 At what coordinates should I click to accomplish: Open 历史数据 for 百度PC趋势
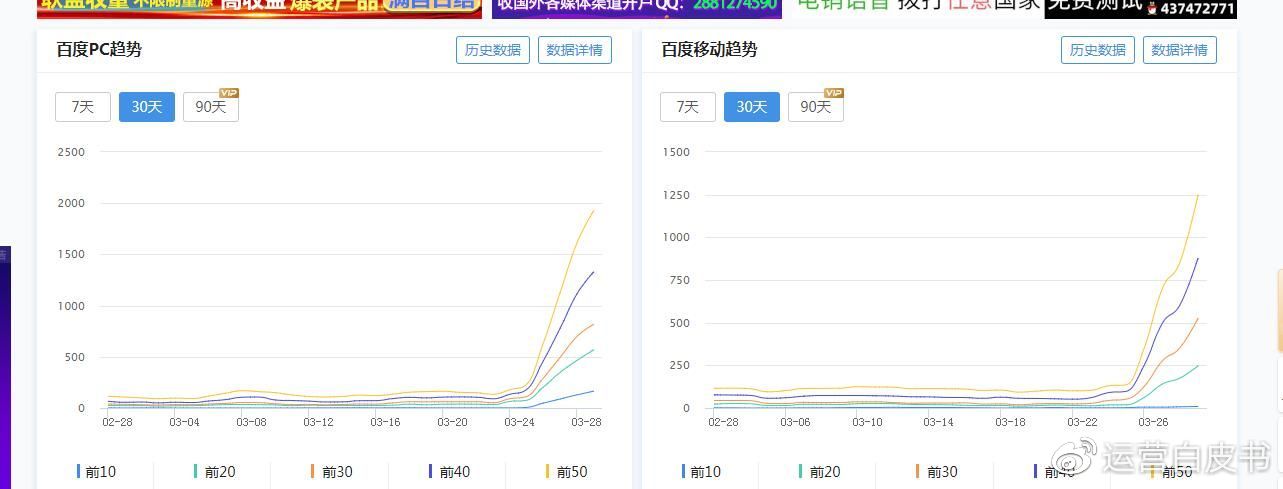coord(493,50)
